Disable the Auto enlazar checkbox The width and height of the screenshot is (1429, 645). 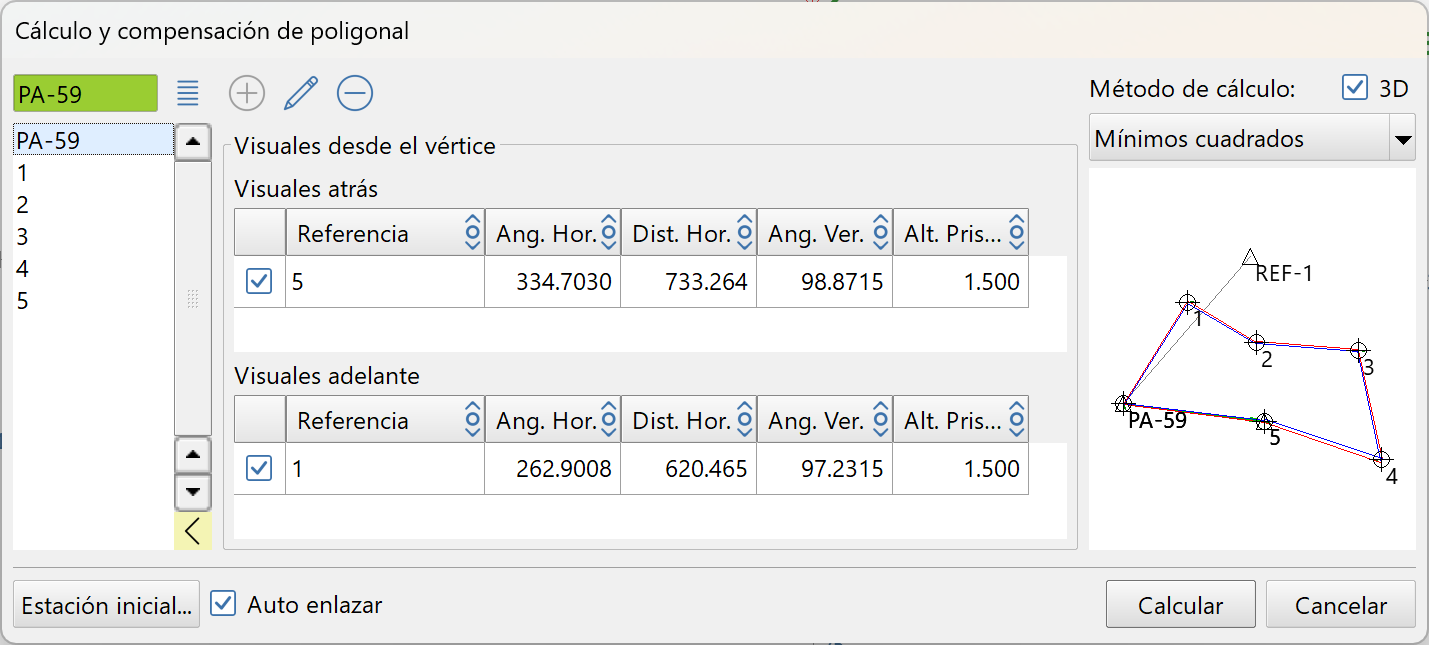point(223,604)
